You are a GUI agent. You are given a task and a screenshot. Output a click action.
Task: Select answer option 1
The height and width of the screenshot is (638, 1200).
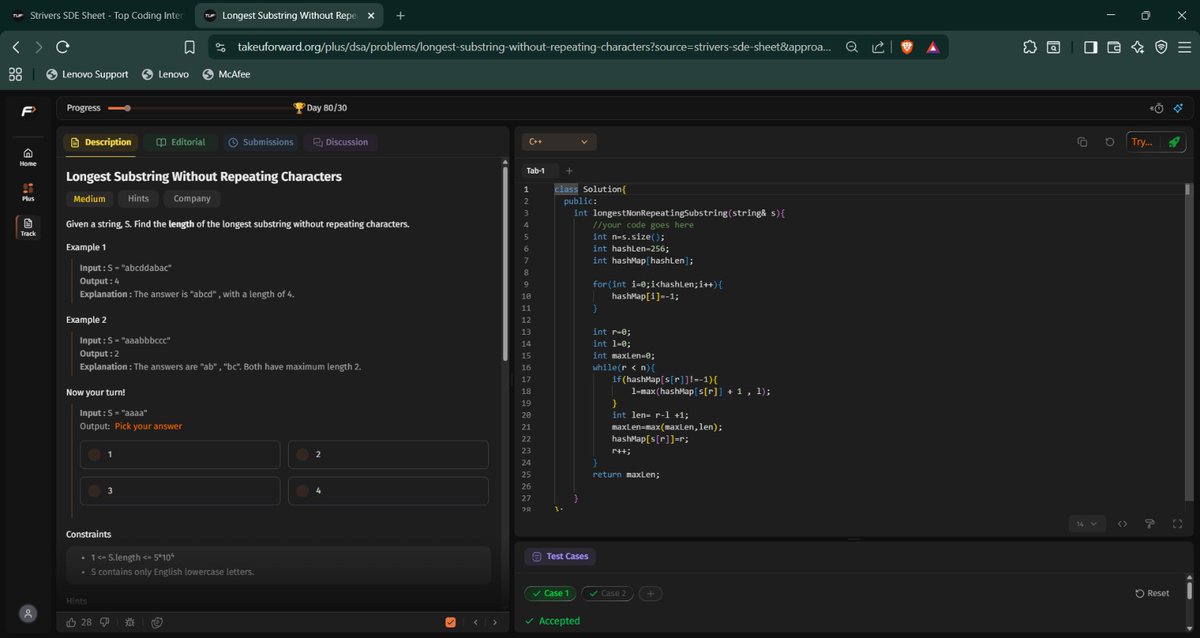[x=180, y=455]
